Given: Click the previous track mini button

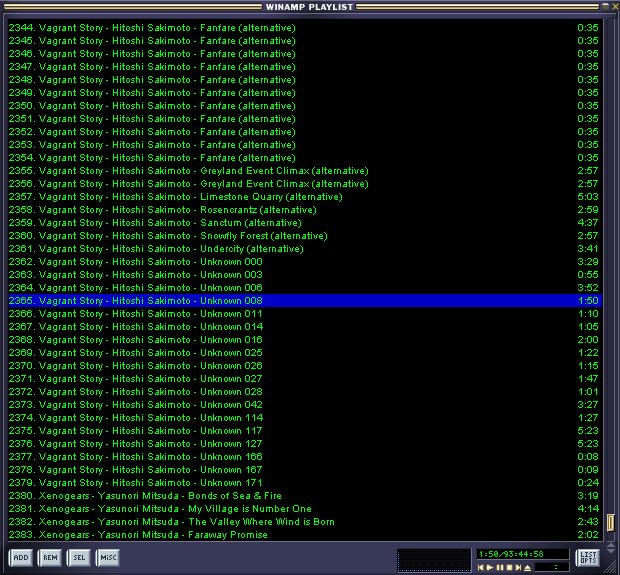Looking at the screenshot, I should point(481,567).
